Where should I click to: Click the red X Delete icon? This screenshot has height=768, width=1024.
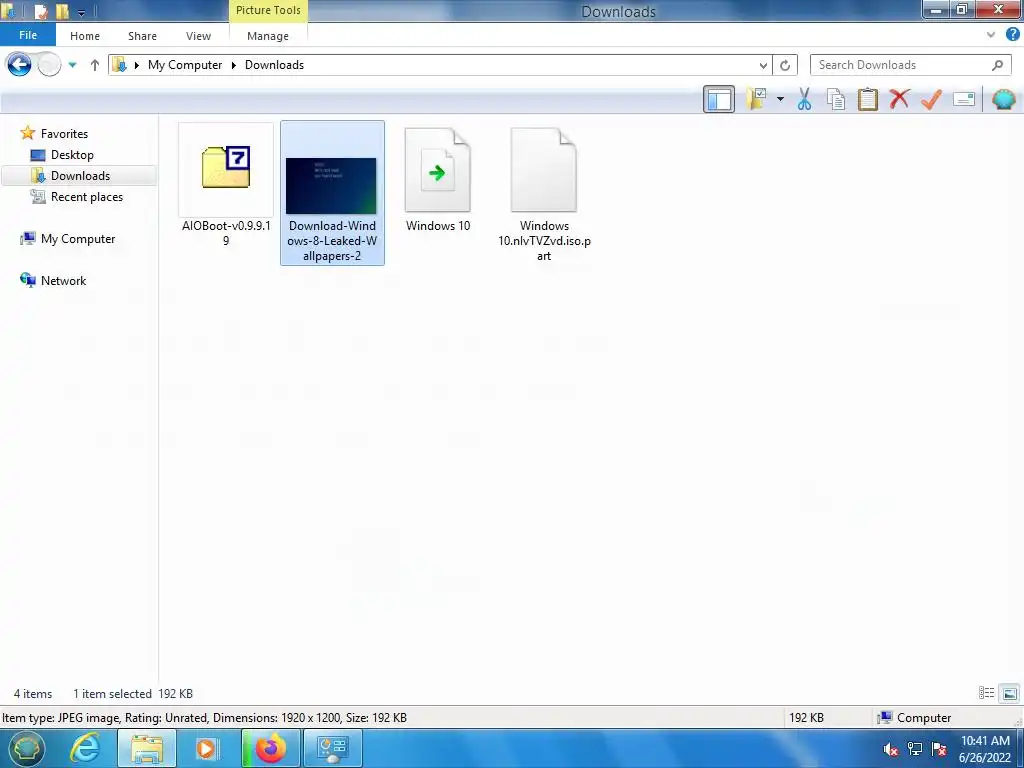pyautogui.click(x=899, y=99)
